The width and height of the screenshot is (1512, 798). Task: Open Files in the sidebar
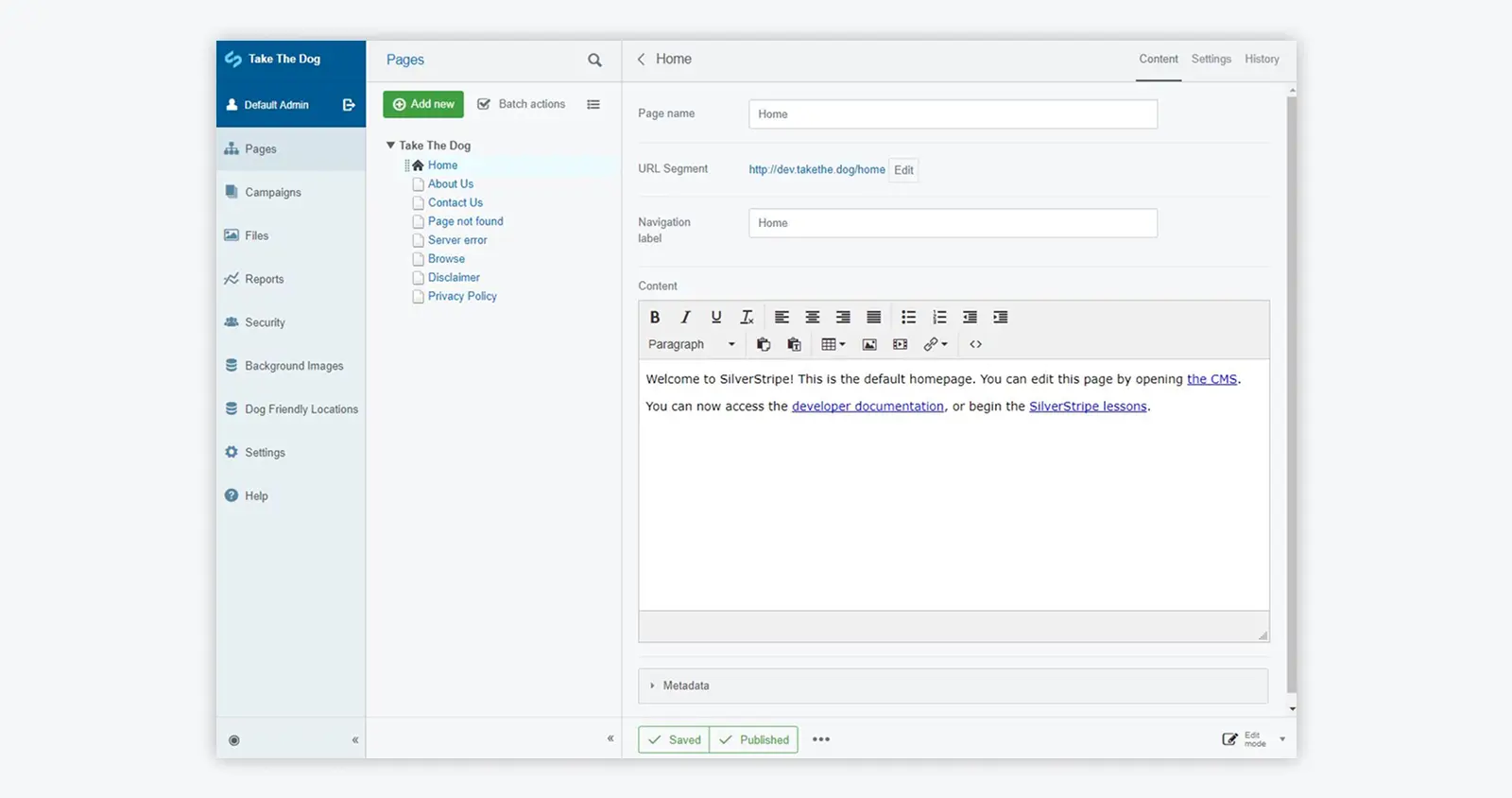(291, 236)
